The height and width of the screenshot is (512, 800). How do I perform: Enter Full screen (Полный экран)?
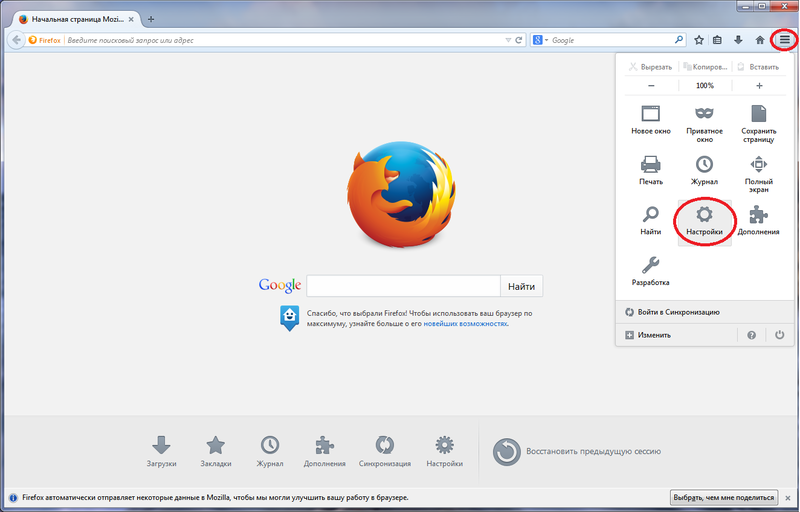pos(759,174)
